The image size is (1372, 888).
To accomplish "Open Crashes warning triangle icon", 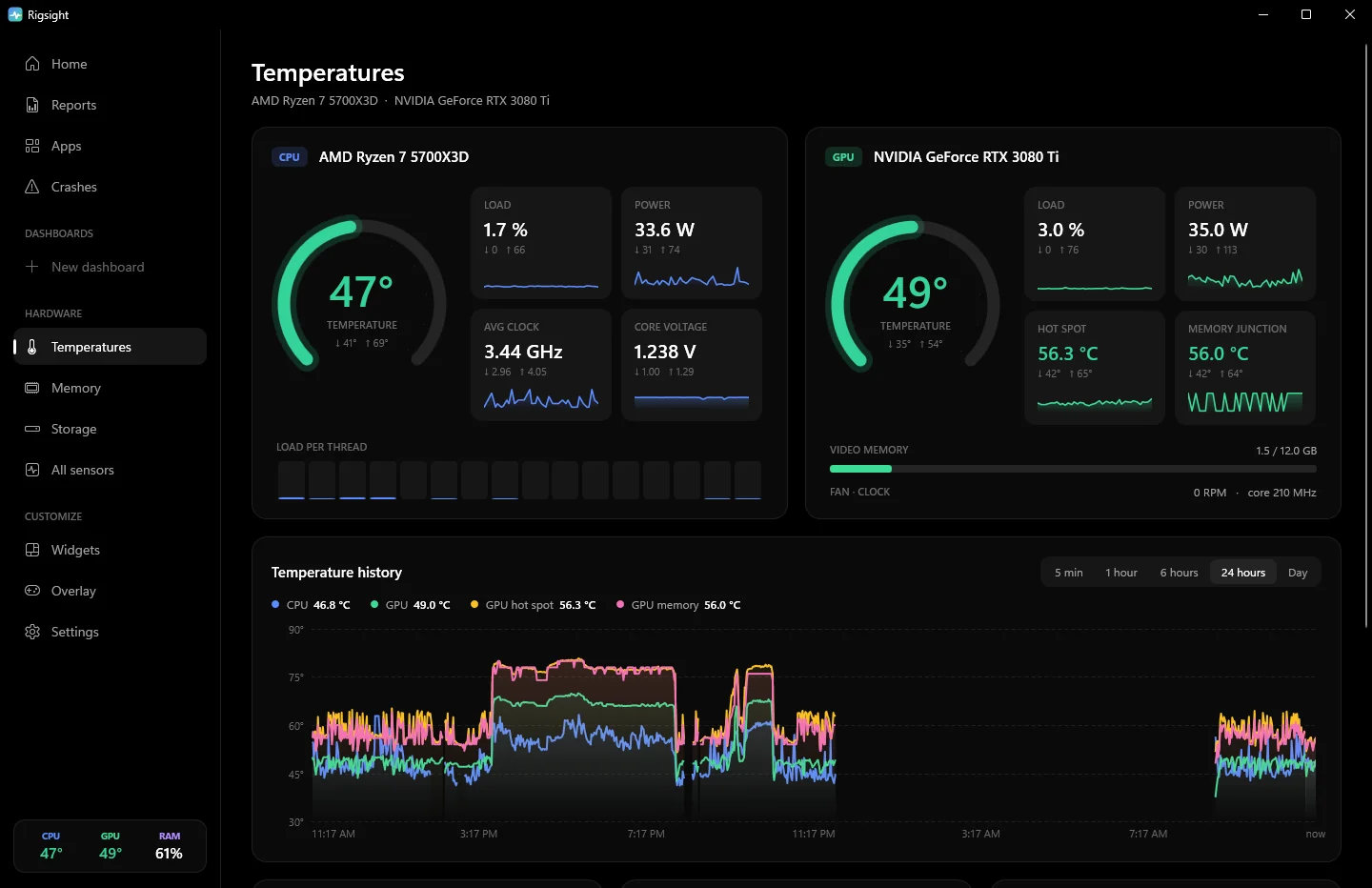I will point(32,187).
